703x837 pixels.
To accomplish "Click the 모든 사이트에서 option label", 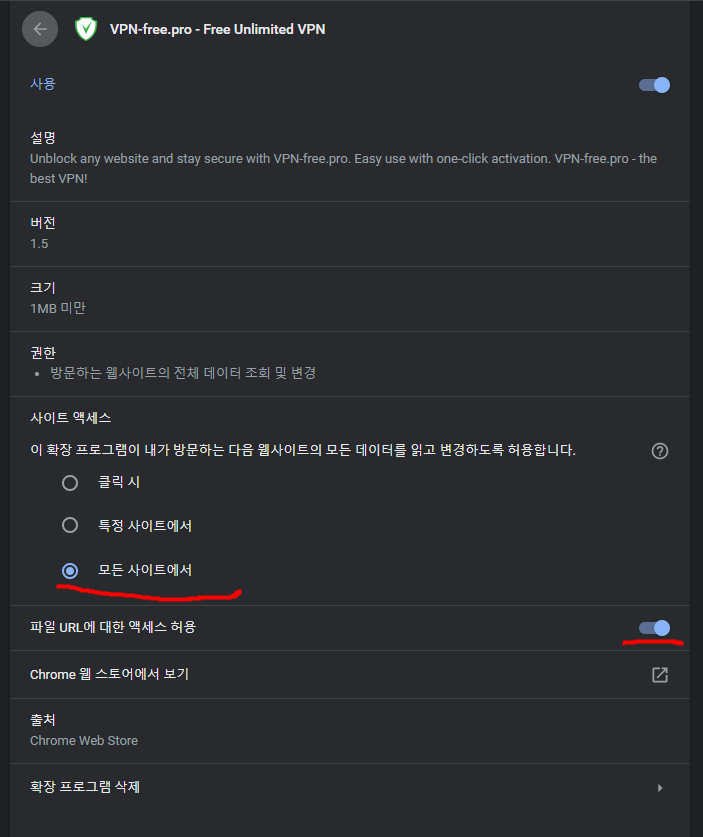I will [x=145, y=570].
